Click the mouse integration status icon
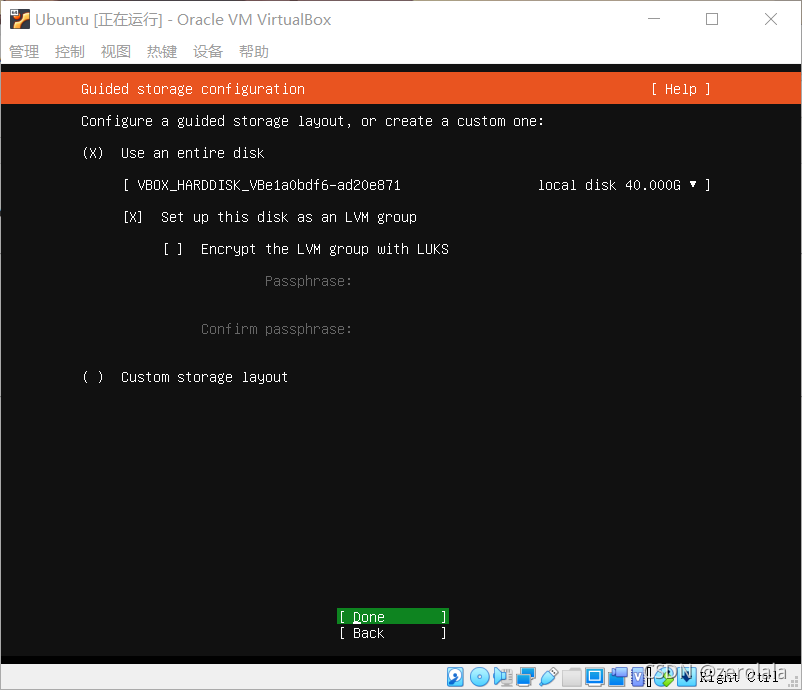Viewport: 802px width, 690px height. click(663, 677)
